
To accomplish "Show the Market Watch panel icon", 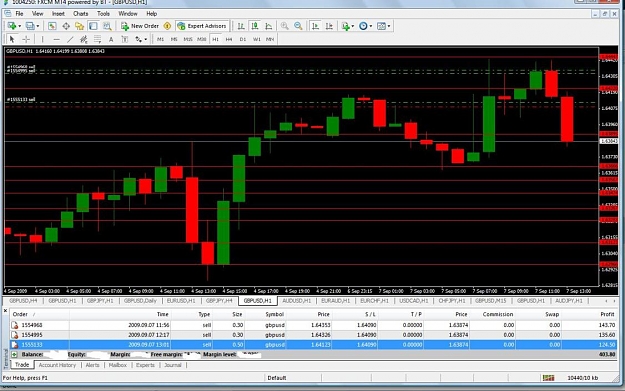I will point(52,26).
